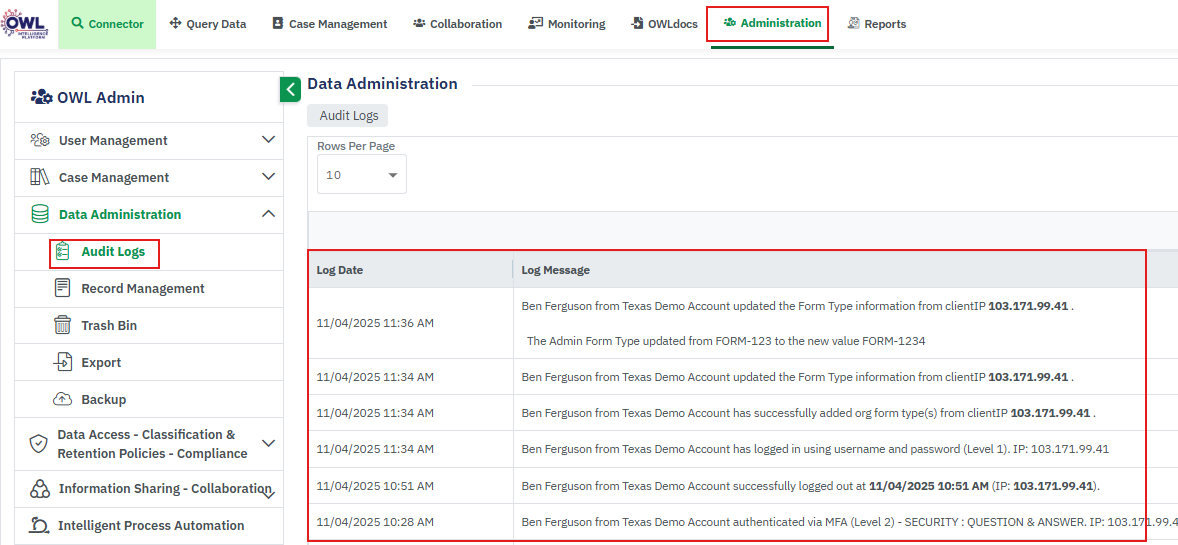Click the Data Administration database icon
This screenshot has width=1178, height=545.
[x=40, y=214]
